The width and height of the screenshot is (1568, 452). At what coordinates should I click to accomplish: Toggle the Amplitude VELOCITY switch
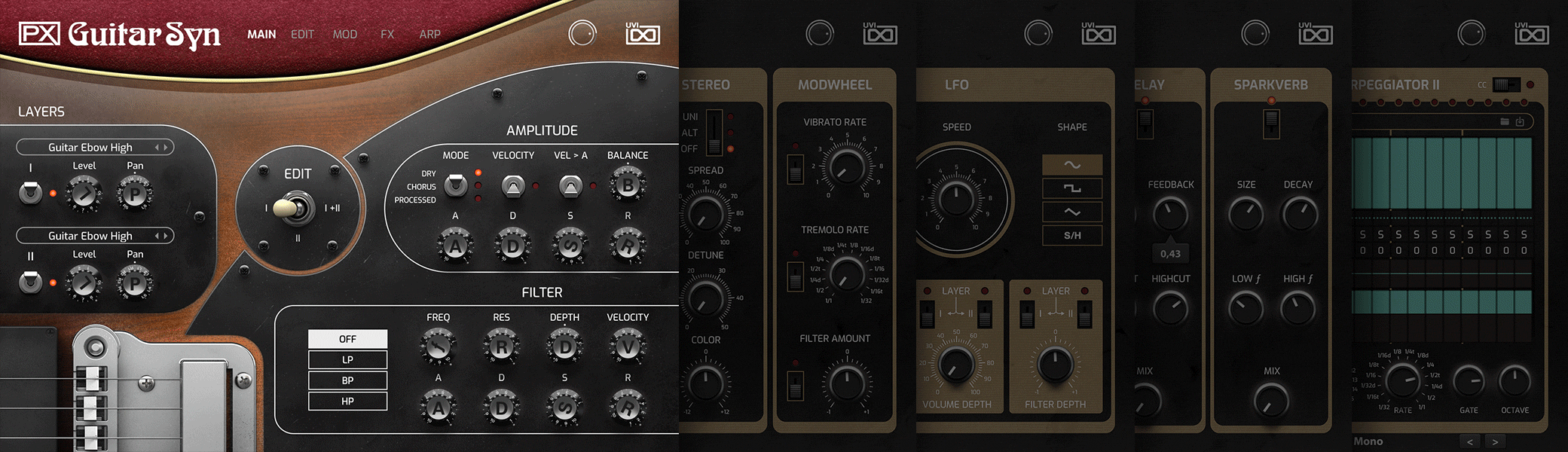513,185
